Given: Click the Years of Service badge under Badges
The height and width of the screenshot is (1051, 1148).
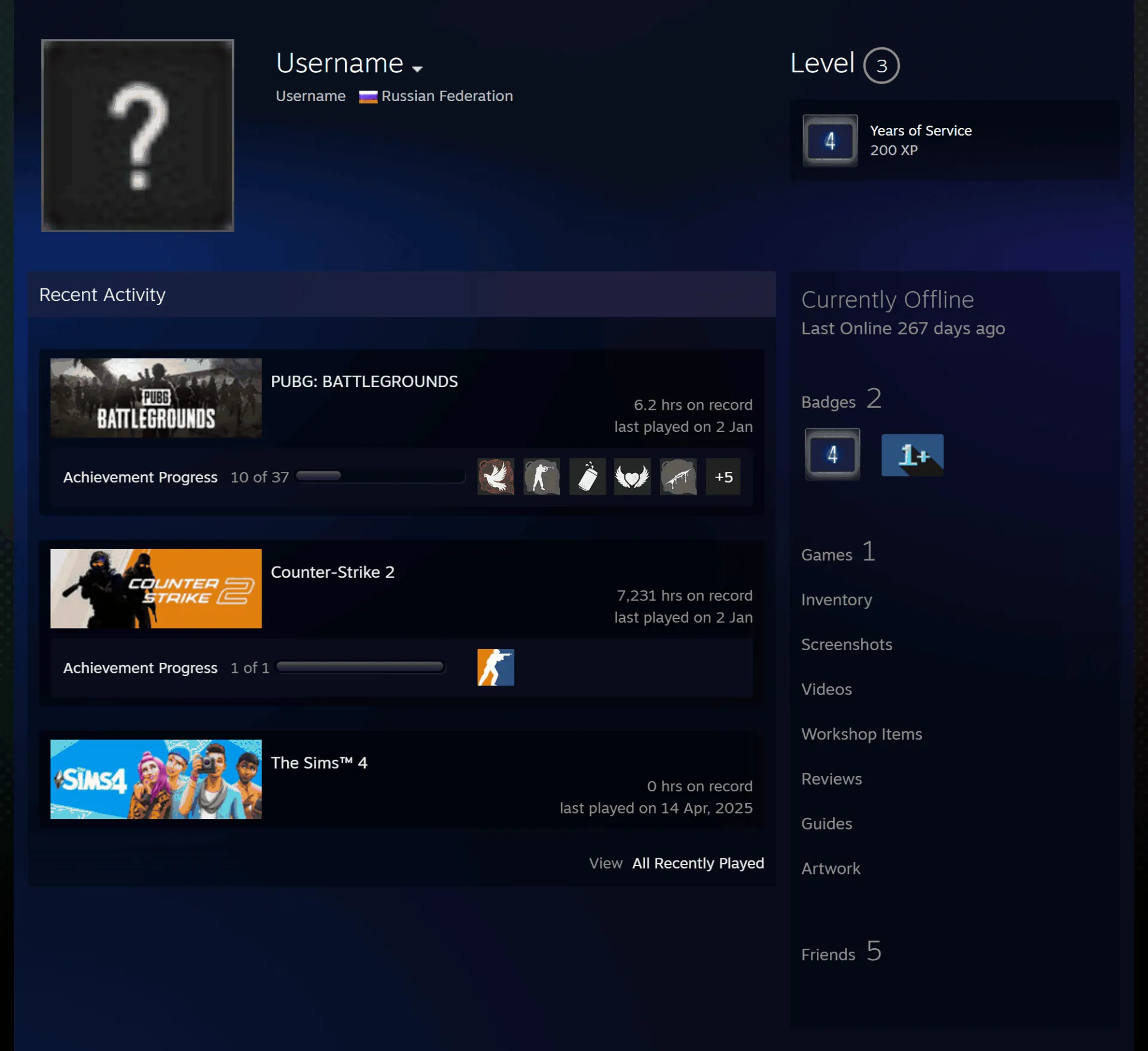Looking at the screenshot, I should click(x=832, y=454).
